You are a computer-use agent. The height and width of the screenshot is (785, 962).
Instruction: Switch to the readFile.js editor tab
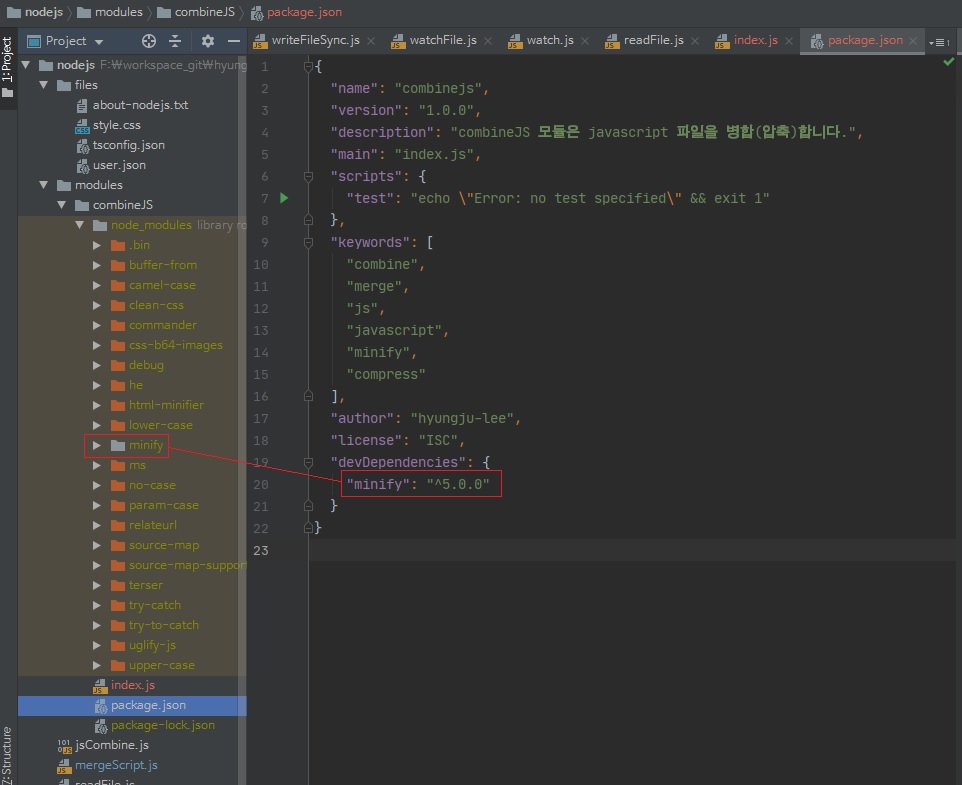click(653, 41)
